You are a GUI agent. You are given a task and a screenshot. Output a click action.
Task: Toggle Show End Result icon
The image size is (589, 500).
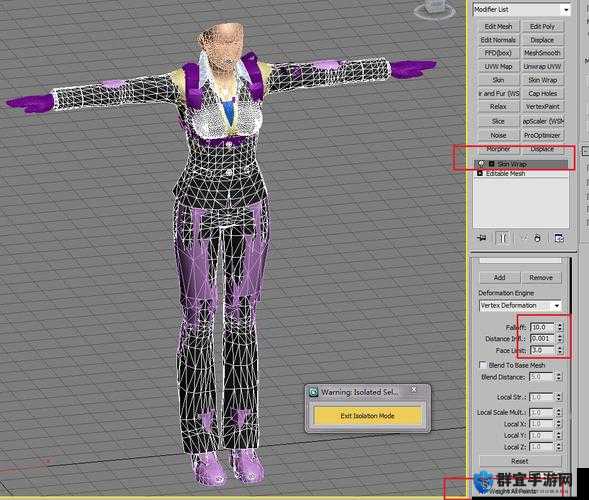pos(503,238)
